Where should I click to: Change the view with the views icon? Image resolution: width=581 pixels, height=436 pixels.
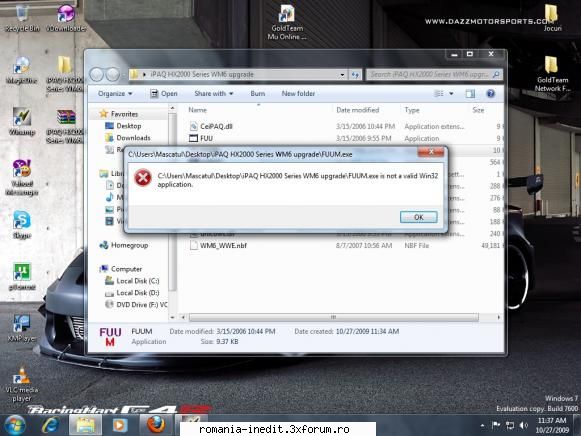pos(439,94)
